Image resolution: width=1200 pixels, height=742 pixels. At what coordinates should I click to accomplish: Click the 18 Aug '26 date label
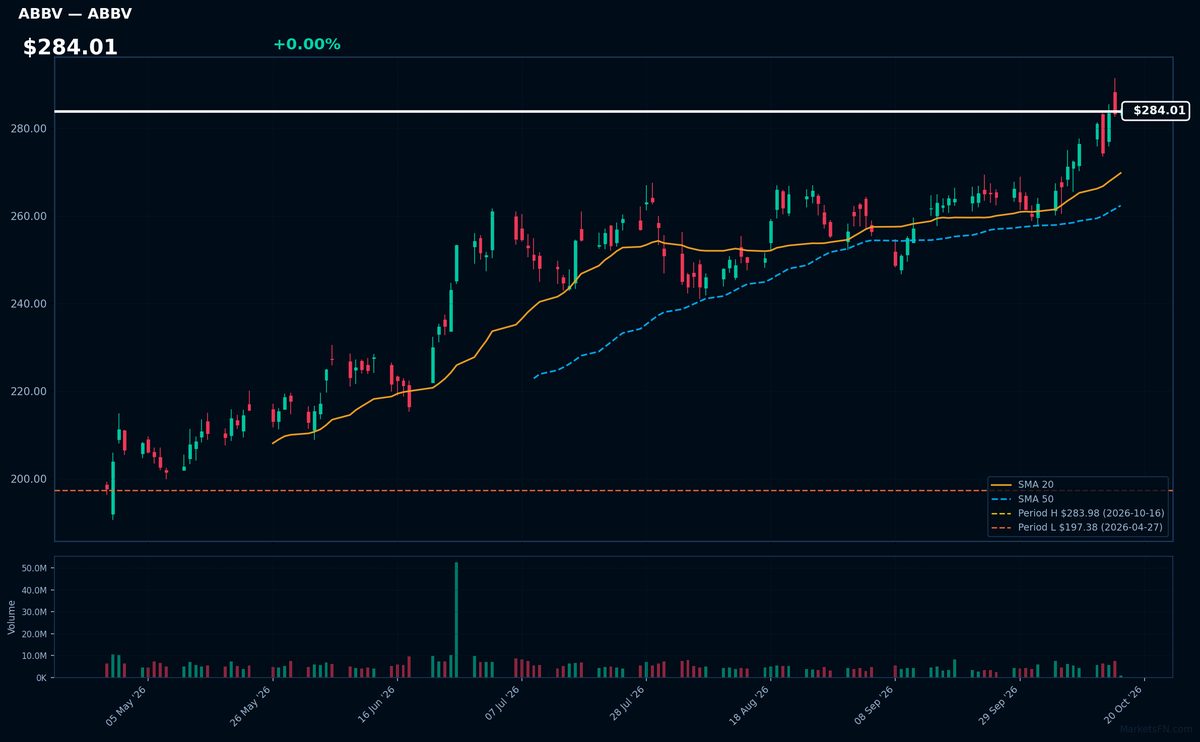pos(748,705)
